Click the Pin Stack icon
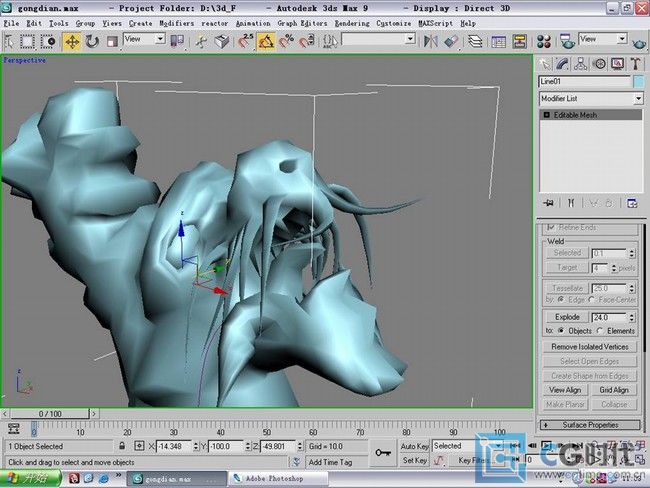Screen dimensions: 650x488 pos(549,203)
